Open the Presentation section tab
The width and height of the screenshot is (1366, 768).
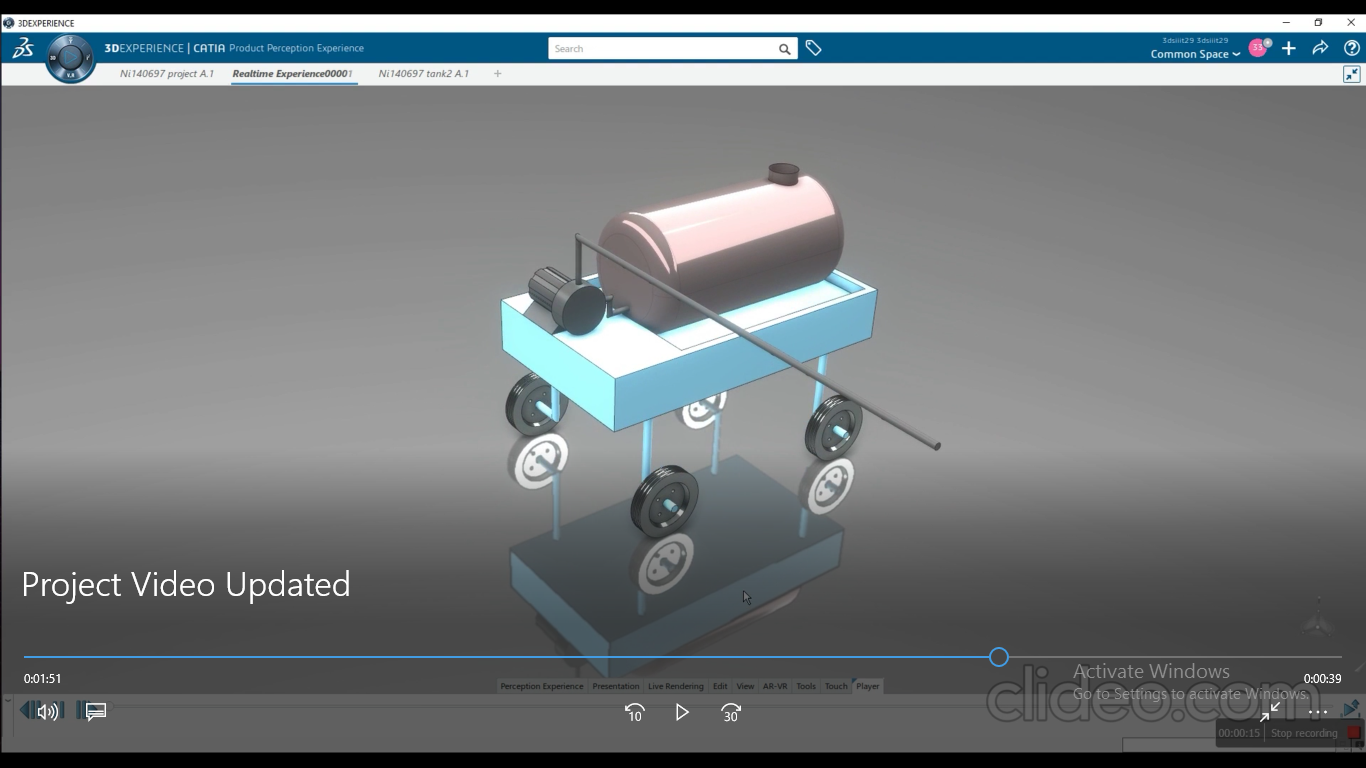point(616,686)
